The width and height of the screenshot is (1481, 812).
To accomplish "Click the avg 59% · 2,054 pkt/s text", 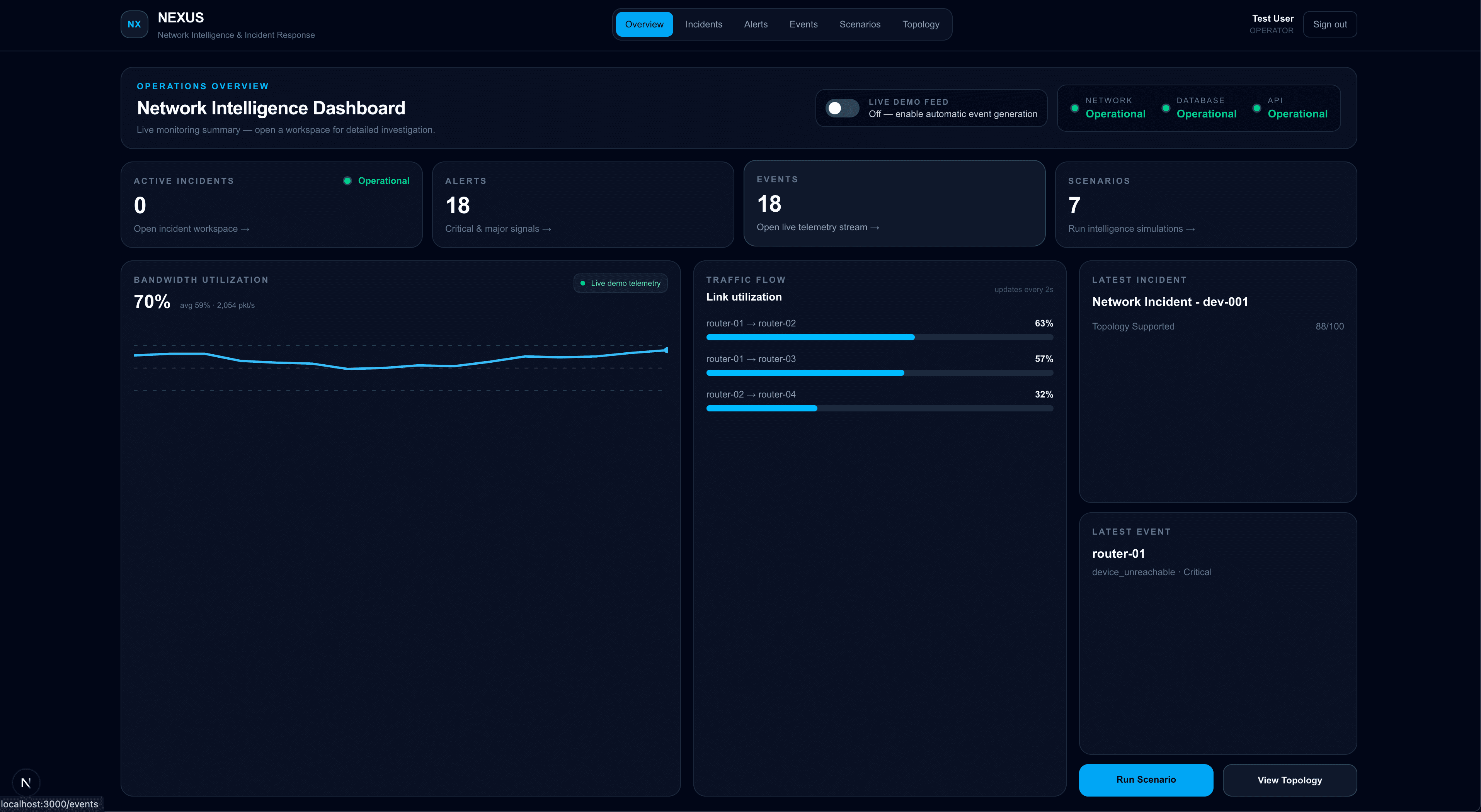I will tap(217, 305).
